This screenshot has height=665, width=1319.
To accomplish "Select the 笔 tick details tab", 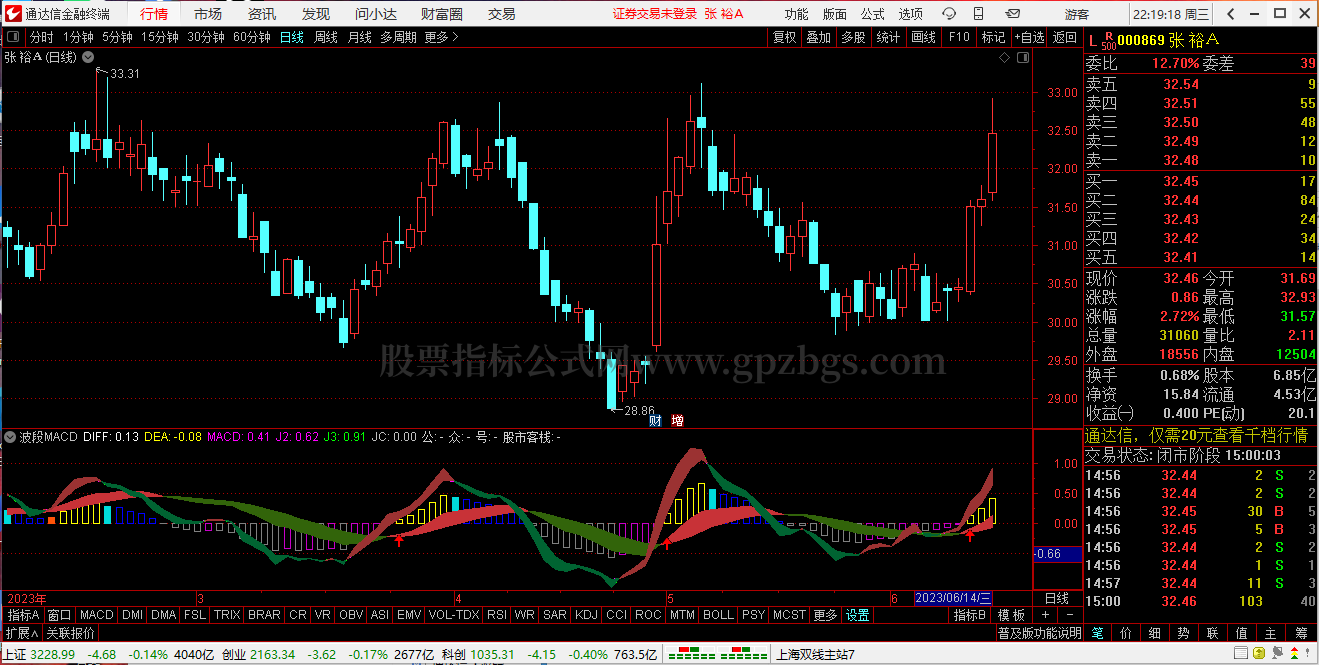I will (x=1097, y=633).
